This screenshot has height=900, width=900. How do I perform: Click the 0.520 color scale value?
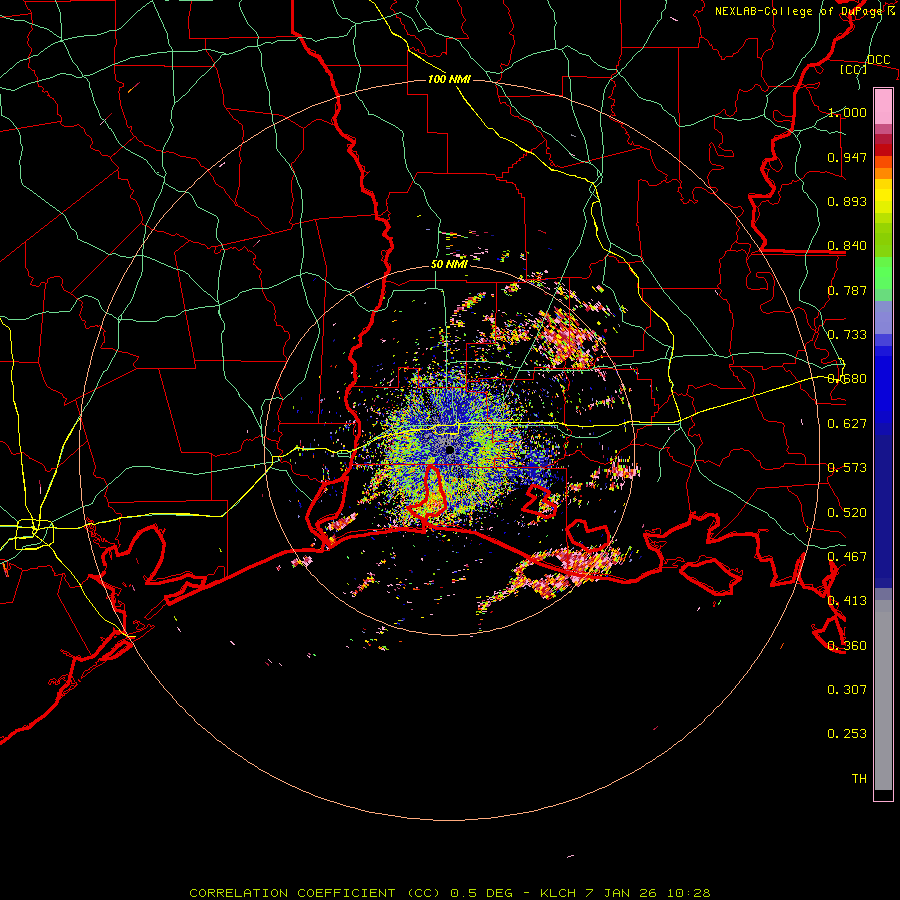tap(847, 513)
